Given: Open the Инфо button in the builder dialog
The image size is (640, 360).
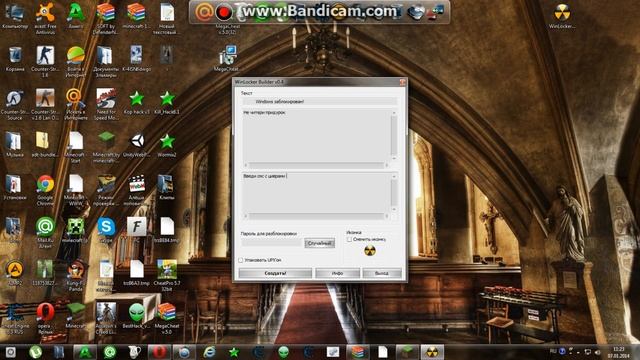Looking at the screenshot, I should (x=337, y=273).
